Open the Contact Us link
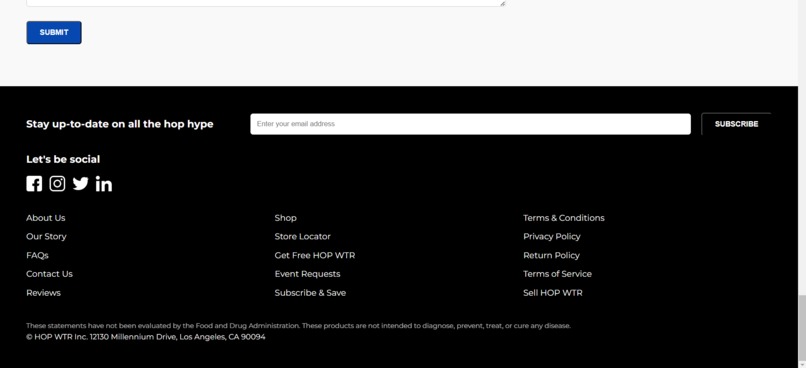The width and height of the screenshot is (806, 368). 49,274
